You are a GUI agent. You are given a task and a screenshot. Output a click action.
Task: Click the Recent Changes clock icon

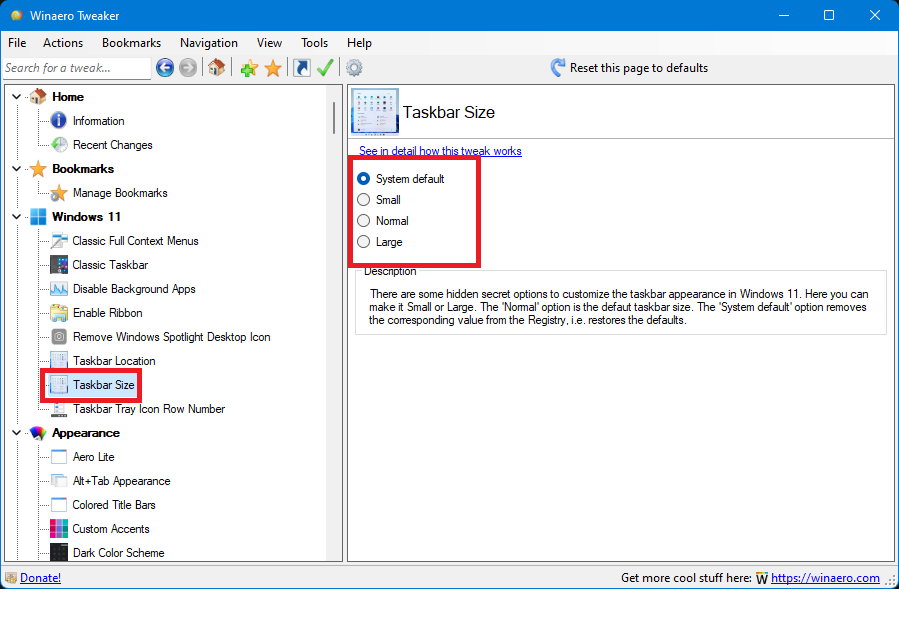click(59, 144)
